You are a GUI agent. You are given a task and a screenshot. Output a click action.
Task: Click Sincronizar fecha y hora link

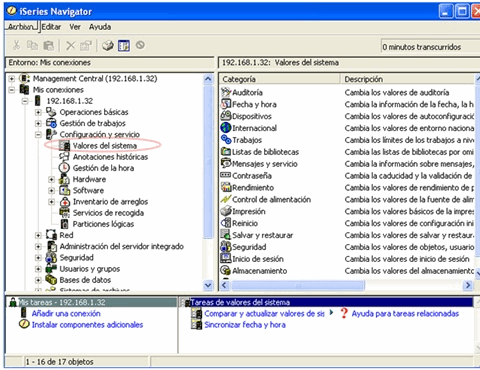click(x=245, y=325)
